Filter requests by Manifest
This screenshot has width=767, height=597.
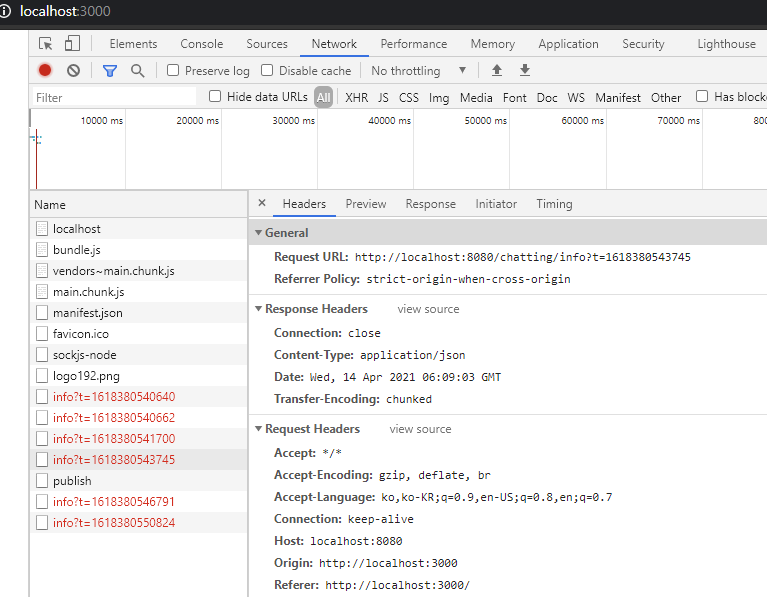[x=618, y=98]
